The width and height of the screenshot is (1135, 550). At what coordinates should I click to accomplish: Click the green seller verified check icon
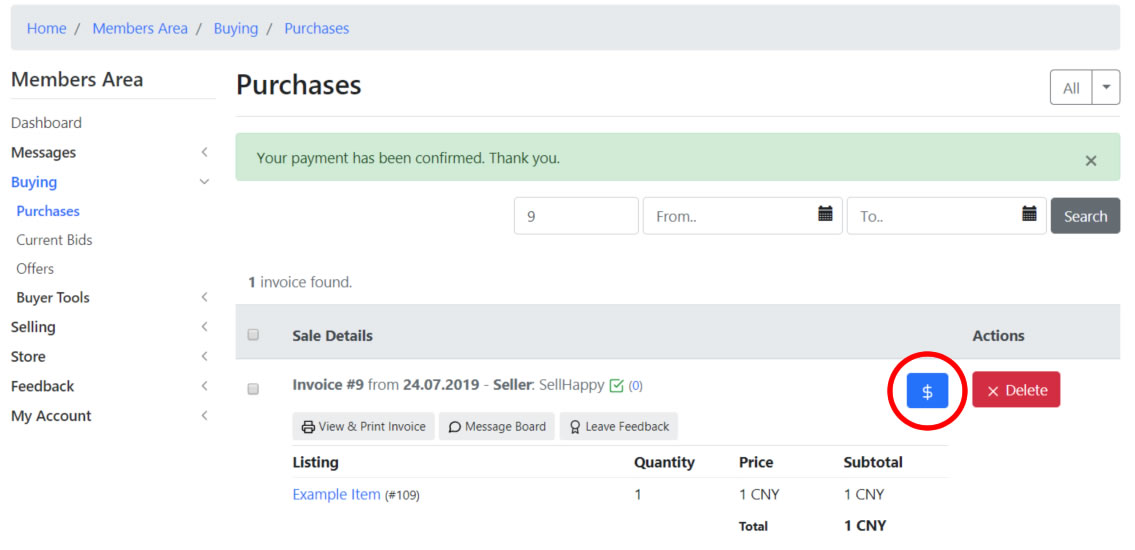[617, 386]
